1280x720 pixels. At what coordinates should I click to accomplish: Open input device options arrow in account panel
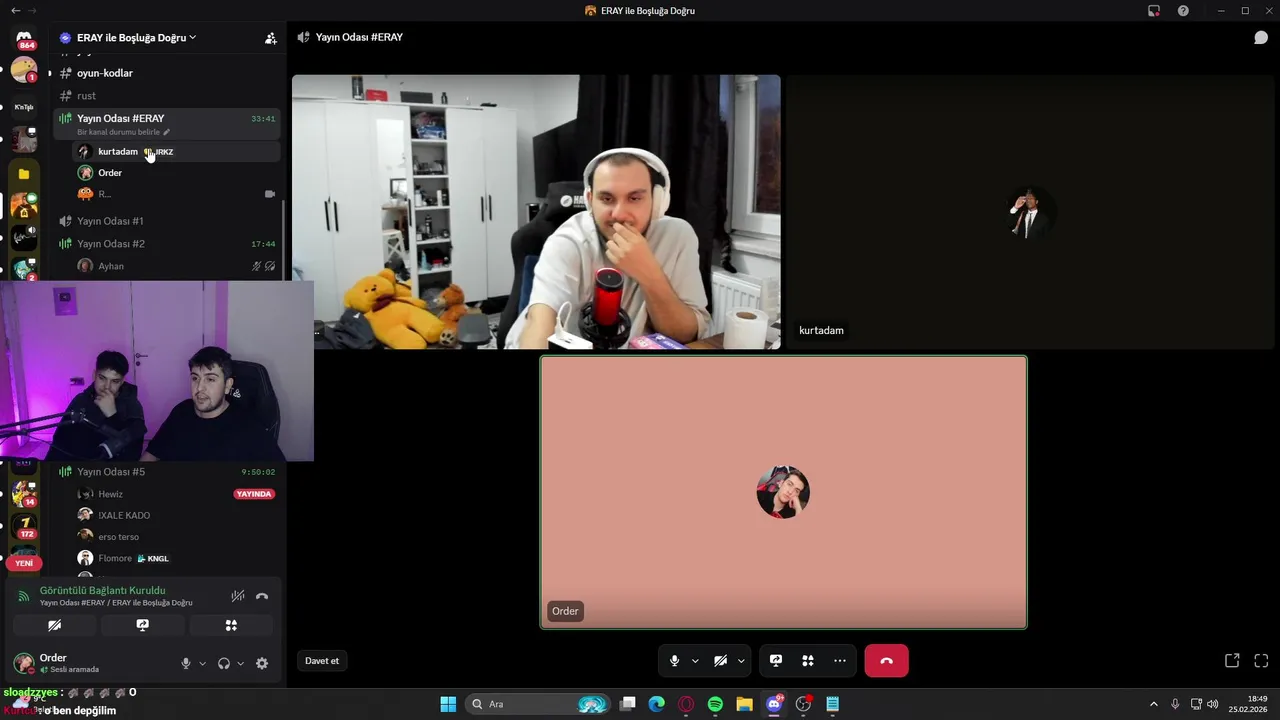point(202,663)
